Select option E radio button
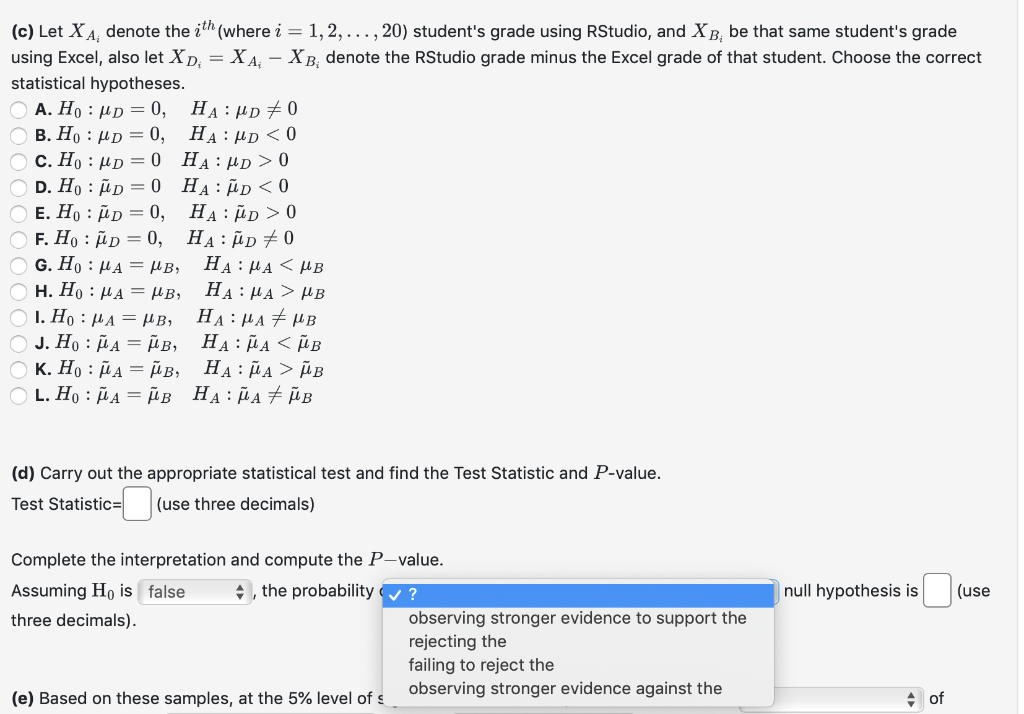 click(18, 212)
